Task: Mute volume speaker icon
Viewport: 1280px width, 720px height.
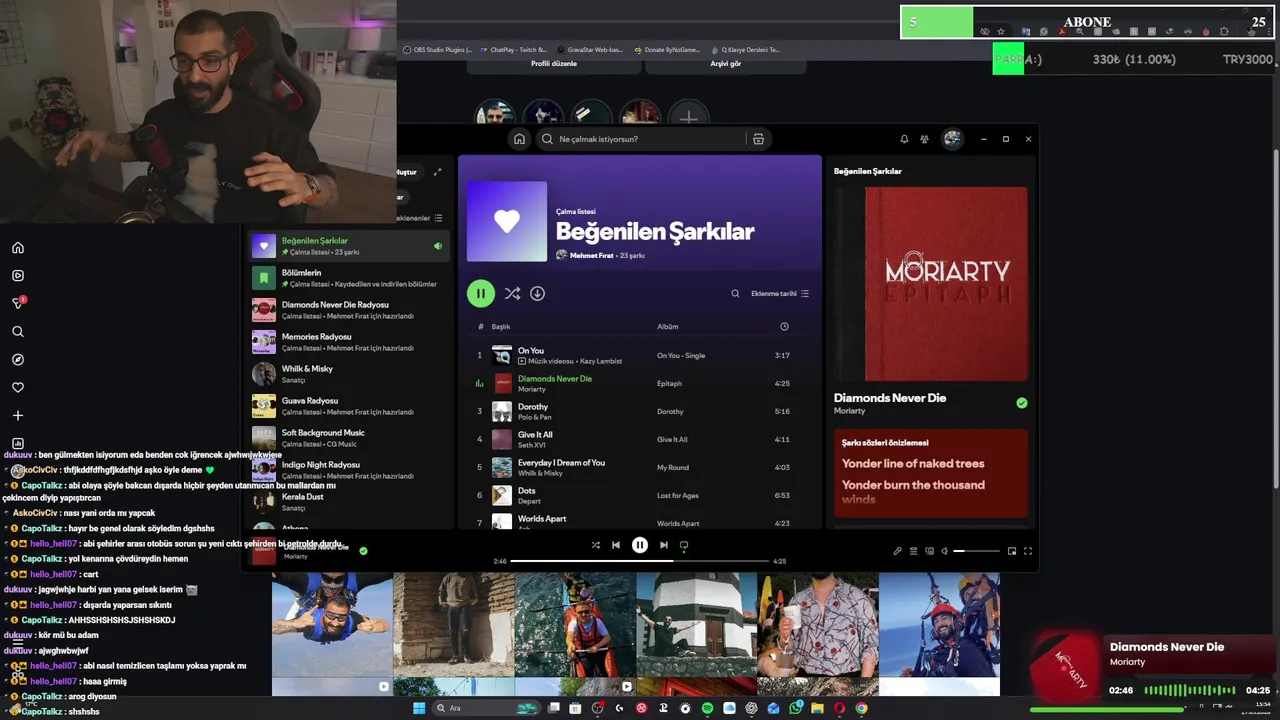Action: [945, 551]
